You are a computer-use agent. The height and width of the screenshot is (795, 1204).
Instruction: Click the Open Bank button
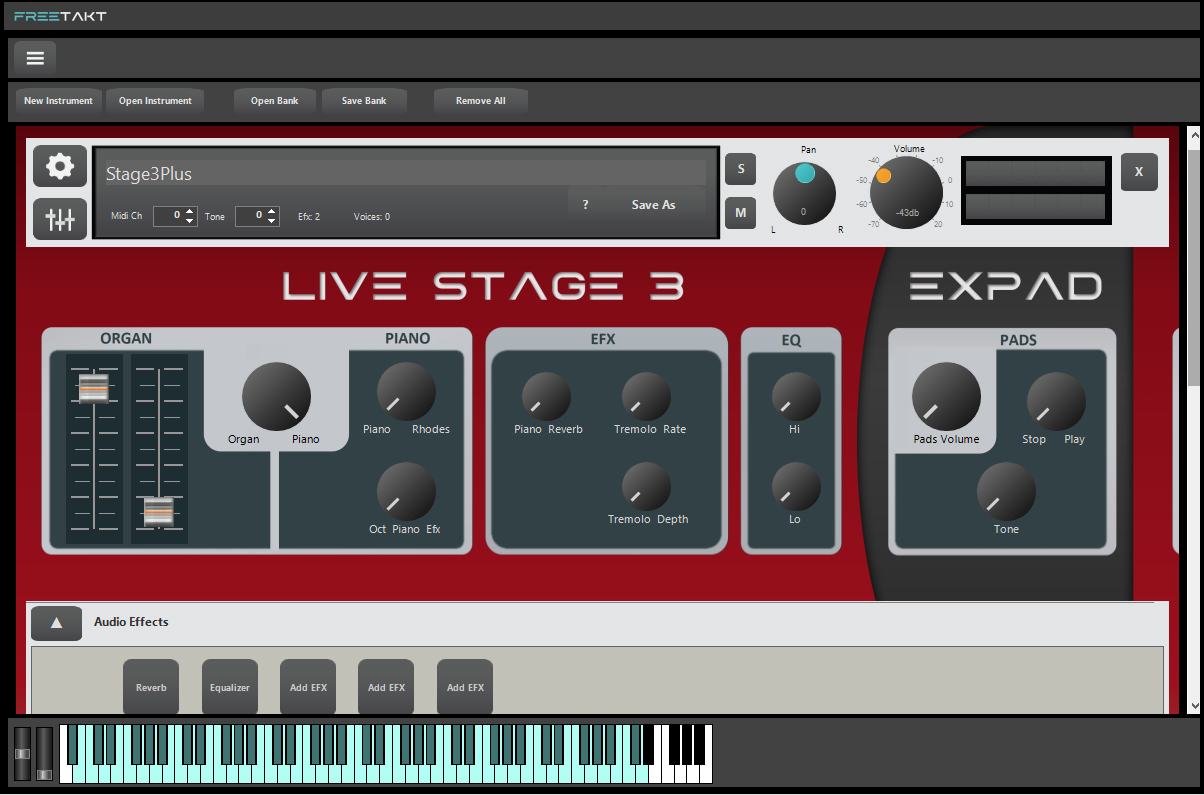pos(275,101)
